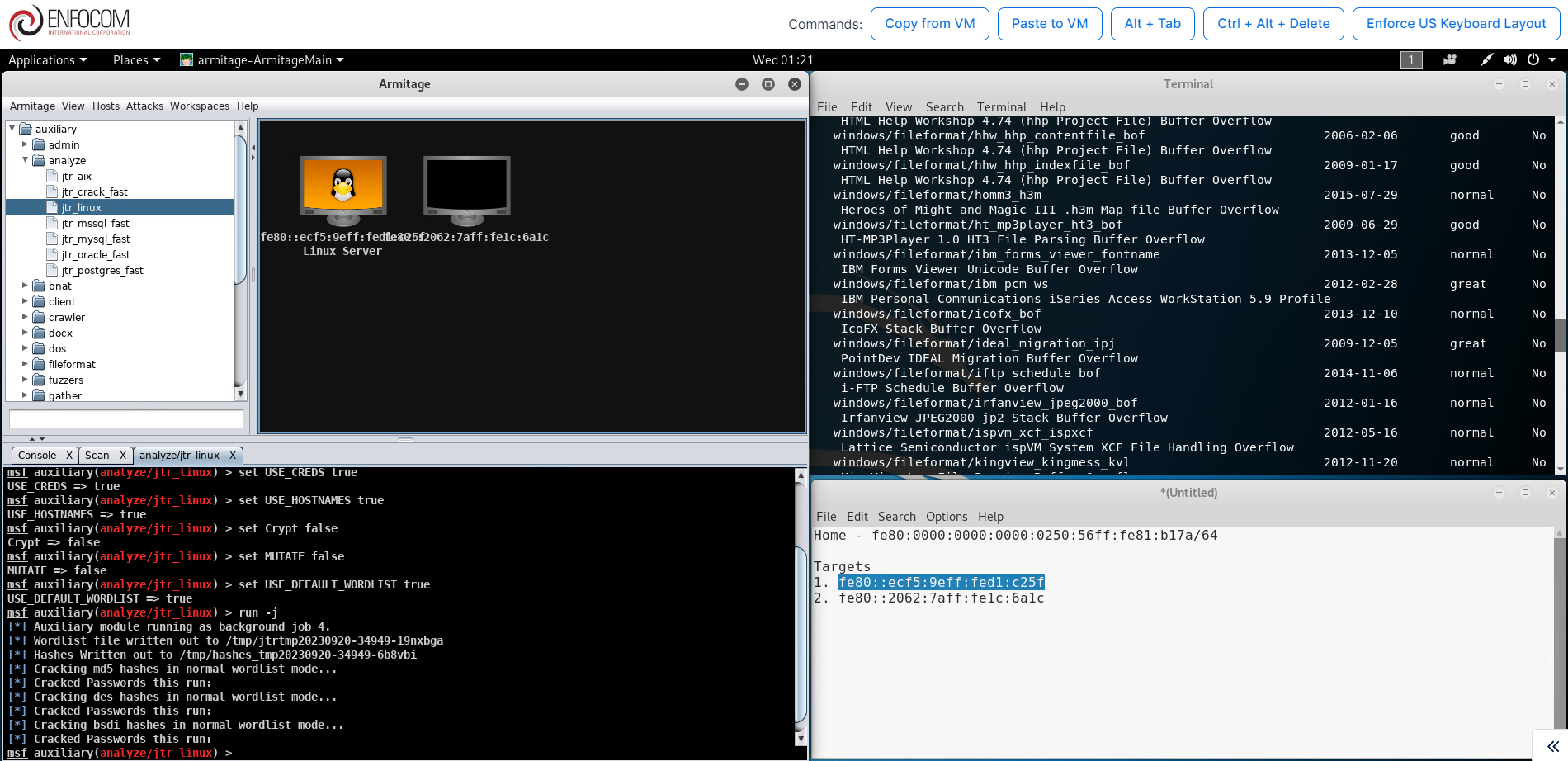Click the power icon in top bar
The width and height of the screenshot is (1568, 761).
[x=1533, y=59]
